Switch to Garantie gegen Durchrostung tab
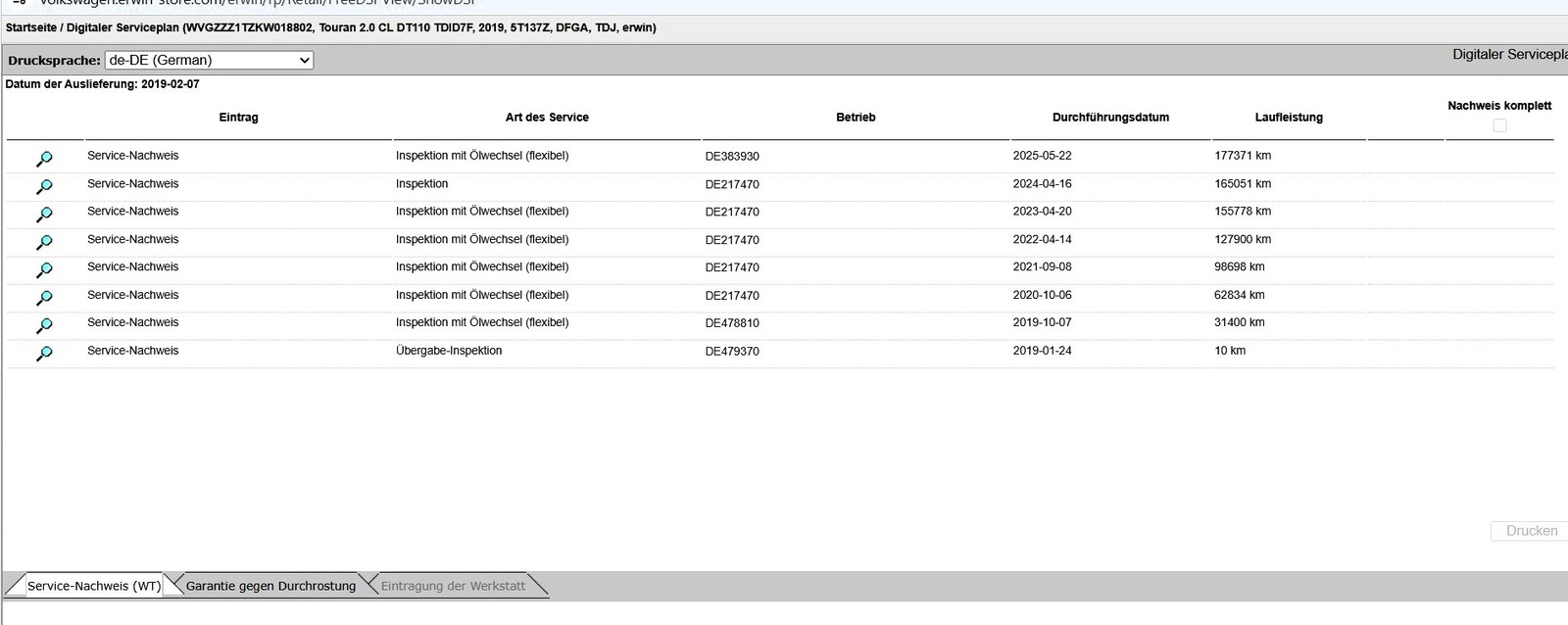The height and width of the screenshot is (625, 1568). pyautogui.click(x=270, y=586)
